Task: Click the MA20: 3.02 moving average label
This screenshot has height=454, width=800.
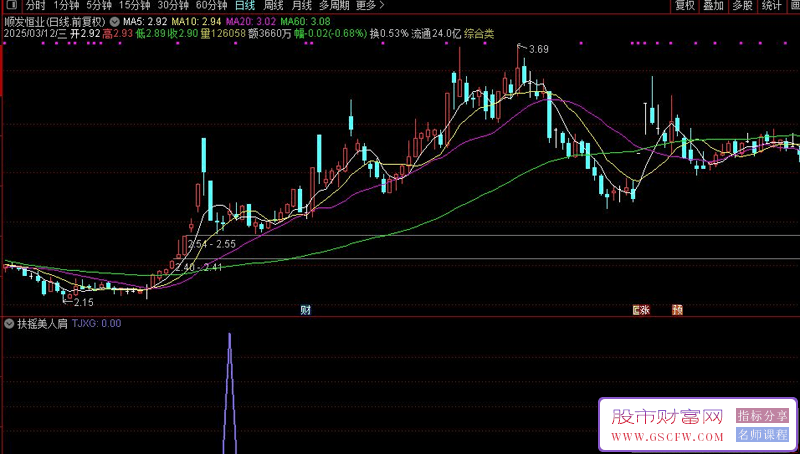Action: click(x=251, y=22)
